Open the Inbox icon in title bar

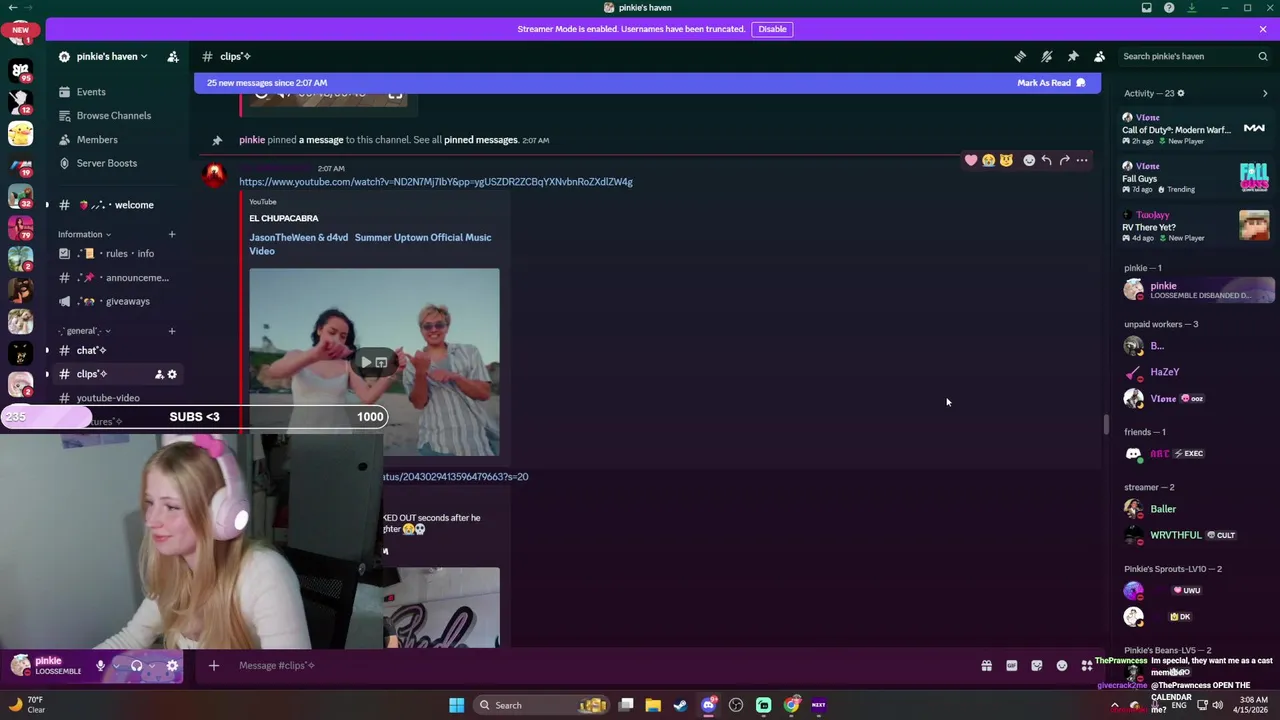[x=1147, y=8]
